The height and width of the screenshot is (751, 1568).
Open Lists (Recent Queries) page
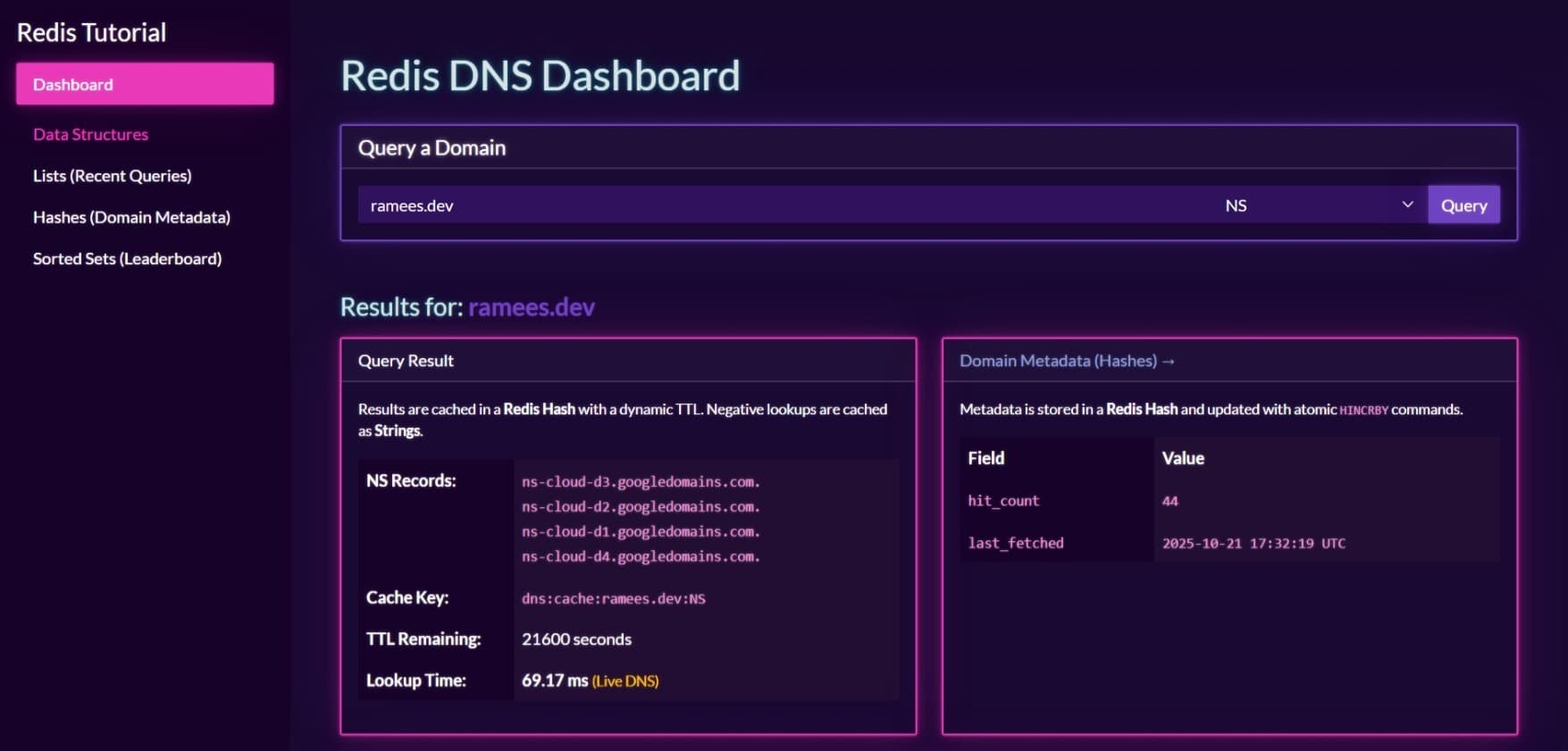tap(113, 176)
